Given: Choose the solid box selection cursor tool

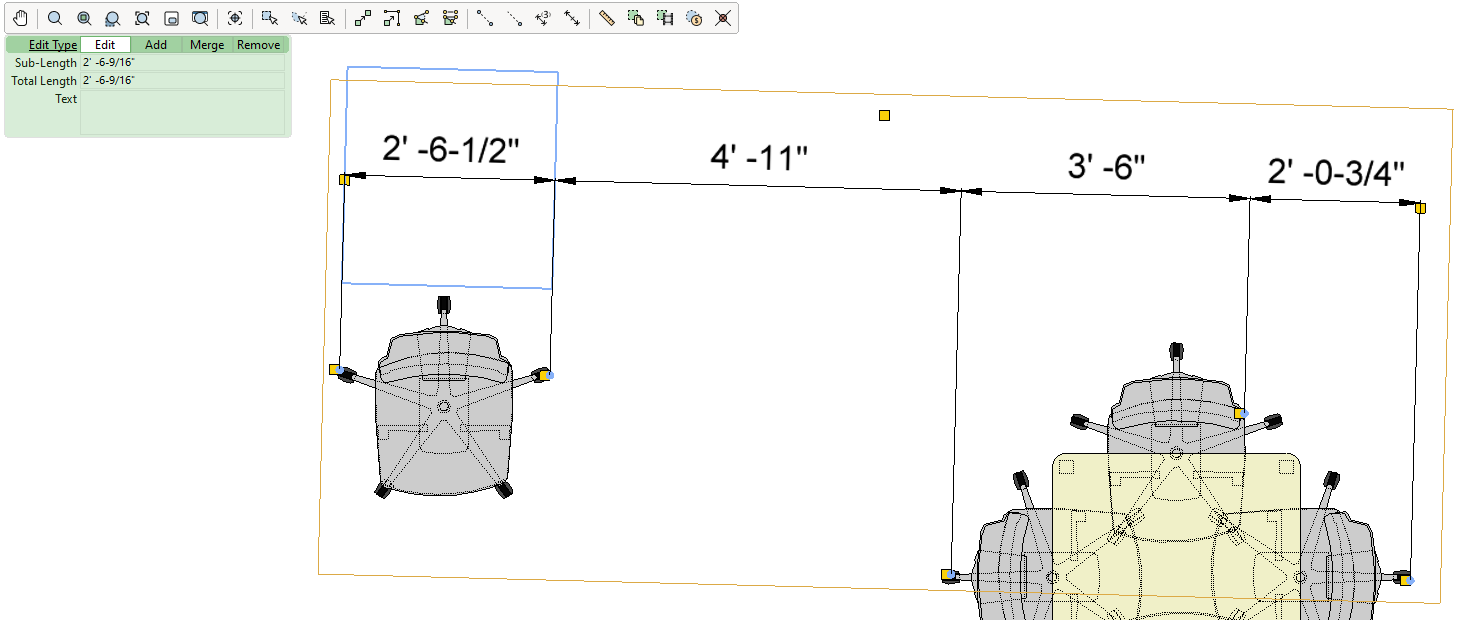Looking at the screenshot, I should [269, 18].
